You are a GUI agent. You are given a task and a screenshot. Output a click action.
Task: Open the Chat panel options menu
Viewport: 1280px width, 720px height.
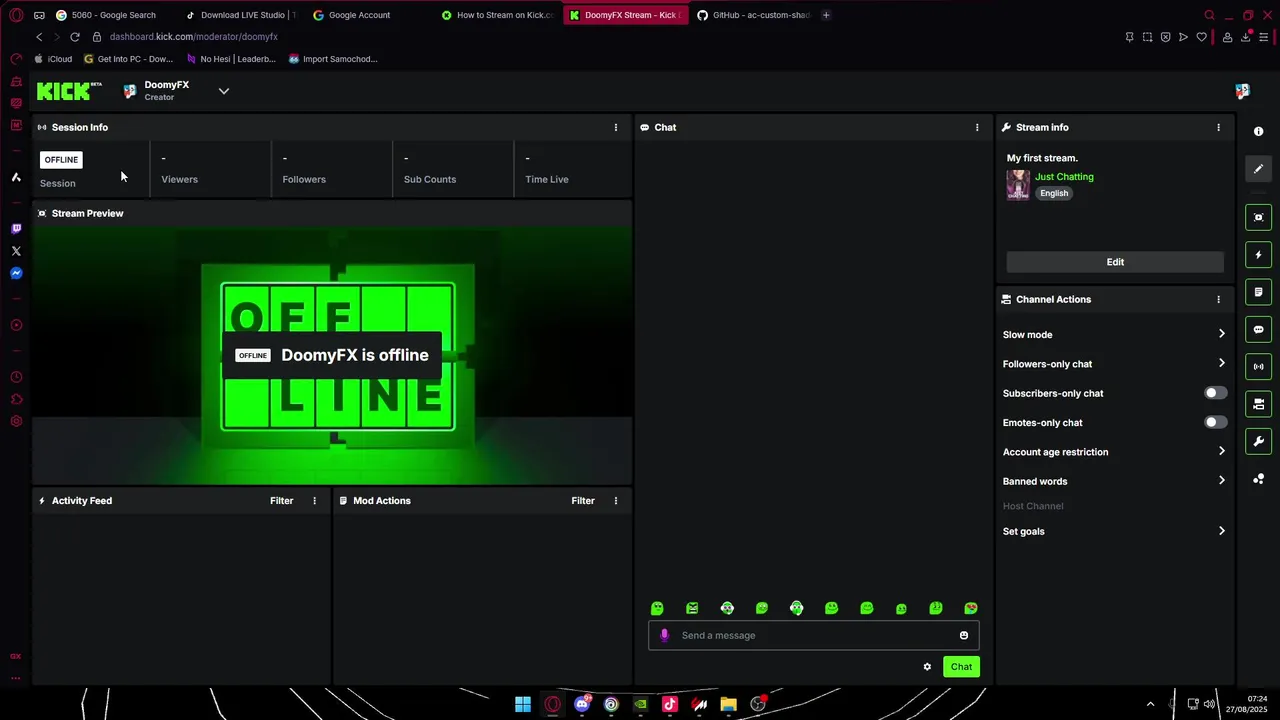coord(977,127)
